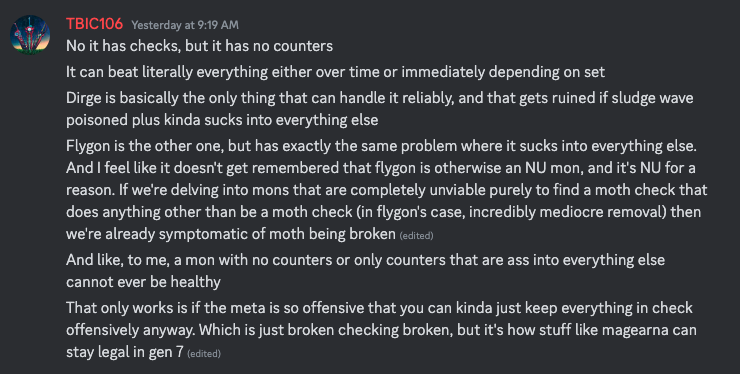Select the 'It can beat literally everything' message

(x=336, y=72)
